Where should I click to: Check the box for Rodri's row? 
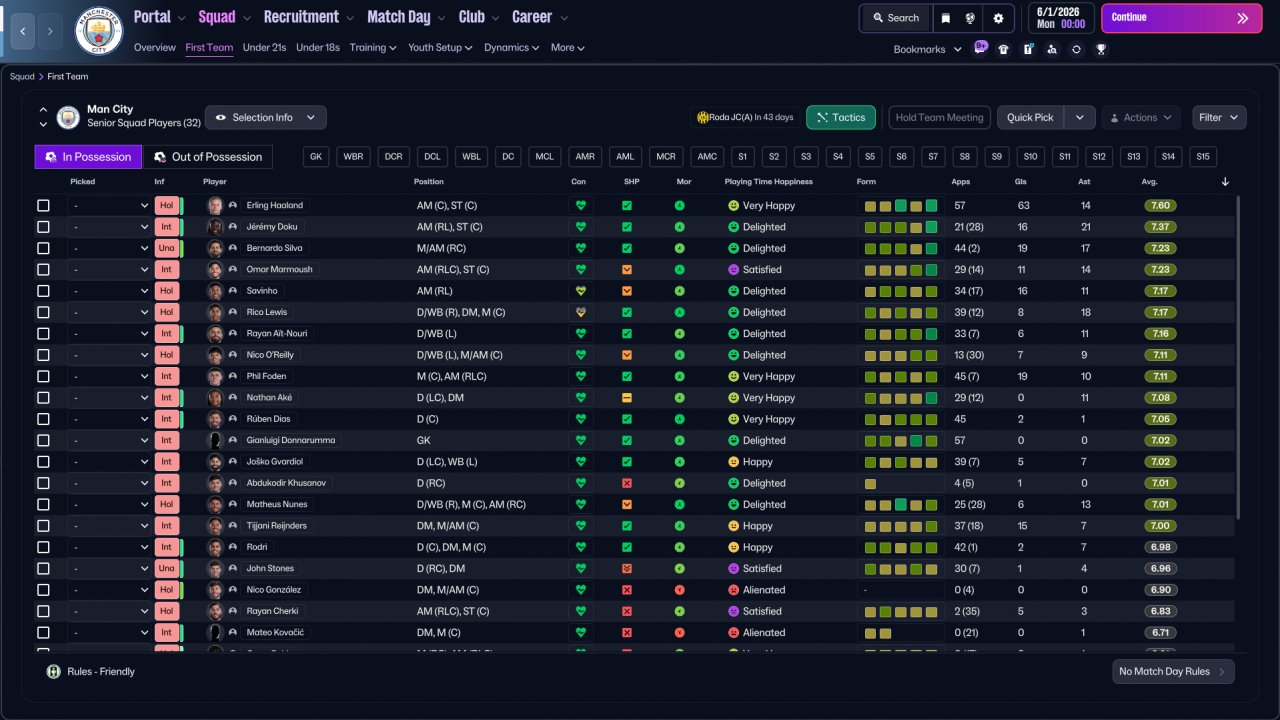[43, 548]
